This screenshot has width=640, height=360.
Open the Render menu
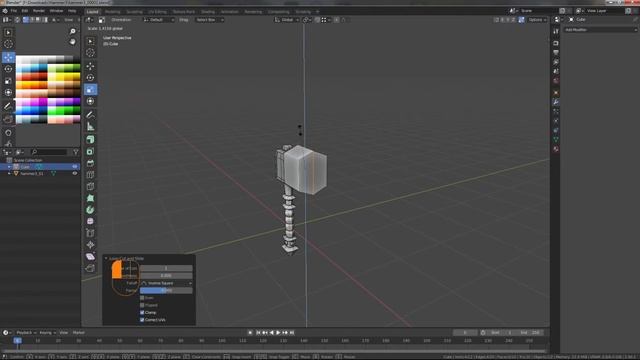pyautogui.click(x=39, y=11)
